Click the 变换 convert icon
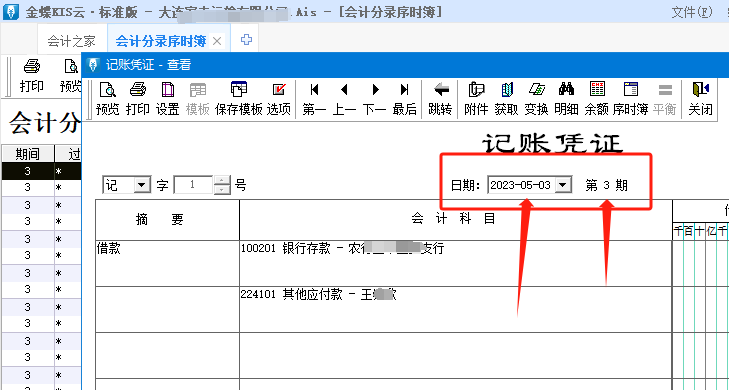Image resolution: width=729 pixels, height=390 pixels. [x=537, y=99]
